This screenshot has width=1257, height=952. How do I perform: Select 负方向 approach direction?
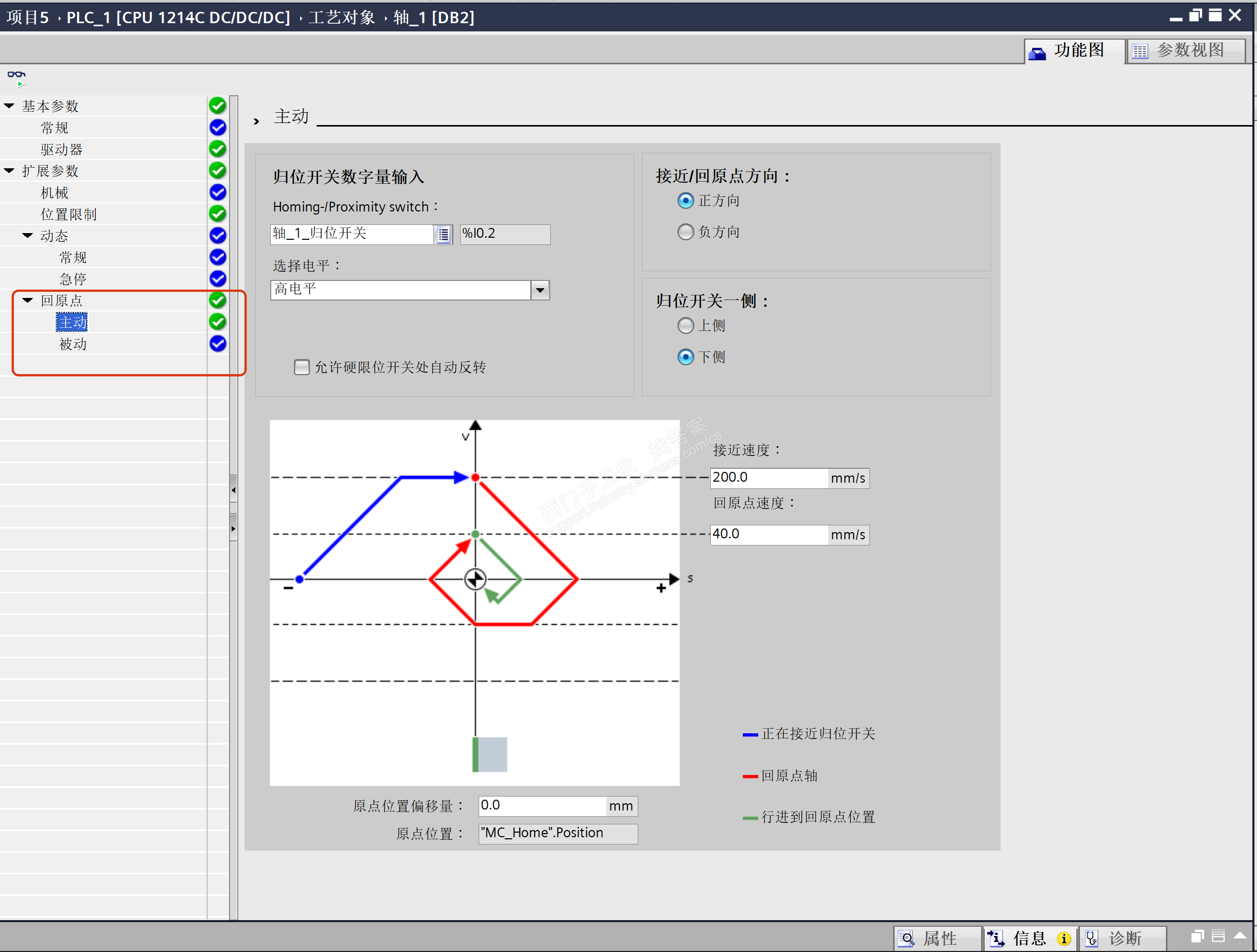point(686,232)
